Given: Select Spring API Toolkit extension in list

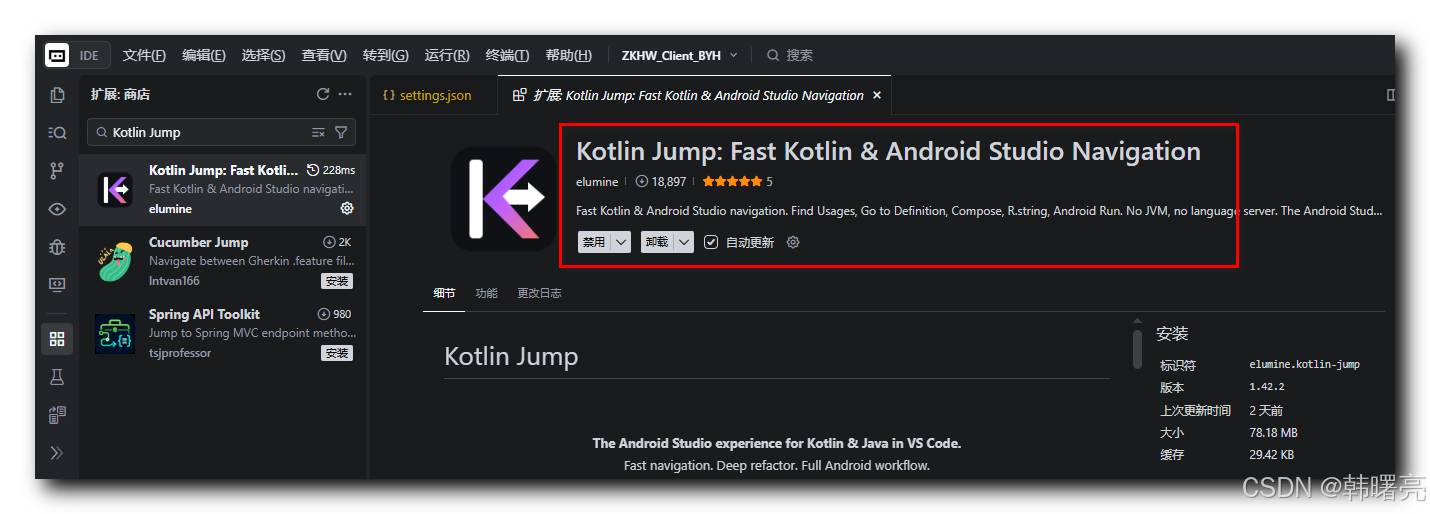Looking at the screenshot, I should (223, 333).
